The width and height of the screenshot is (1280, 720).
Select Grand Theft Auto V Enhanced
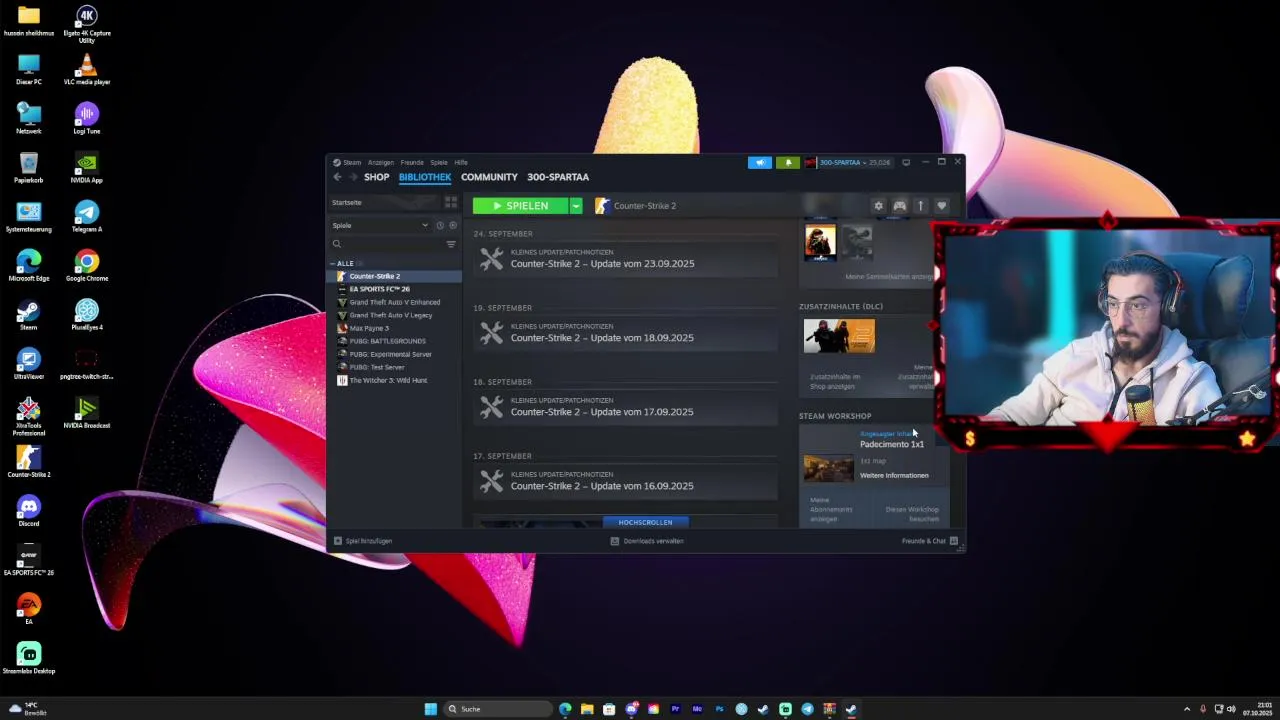396,302
